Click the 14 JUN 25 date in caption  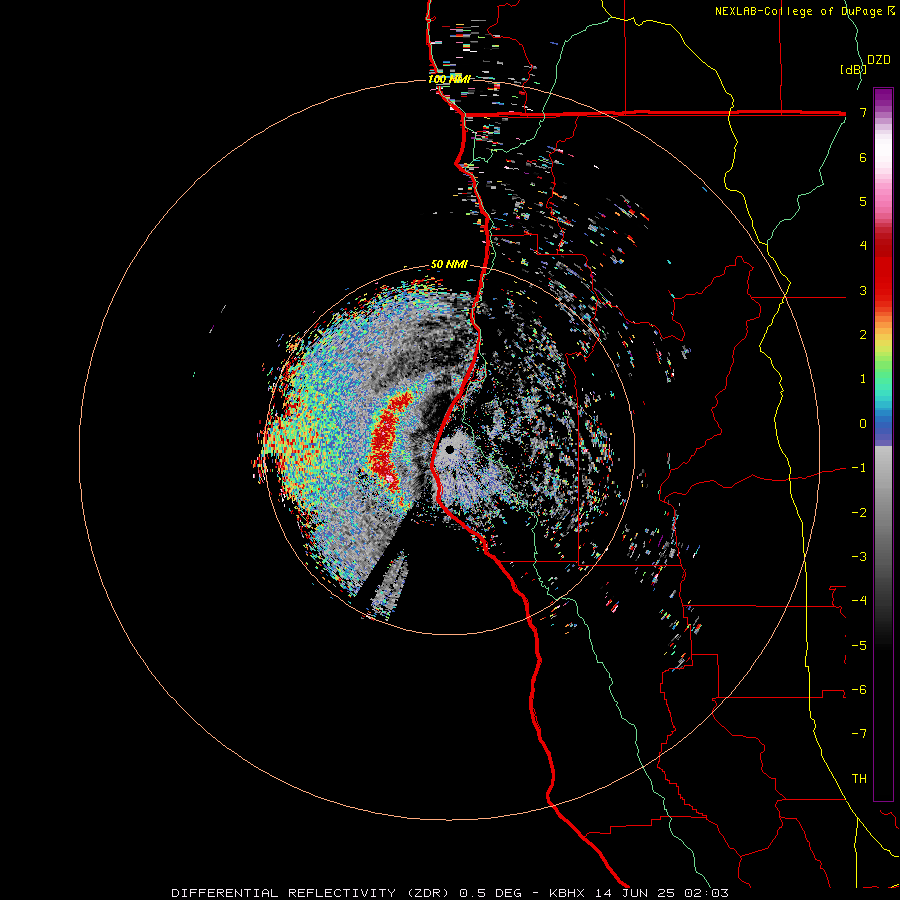click(x=635, y=893)
